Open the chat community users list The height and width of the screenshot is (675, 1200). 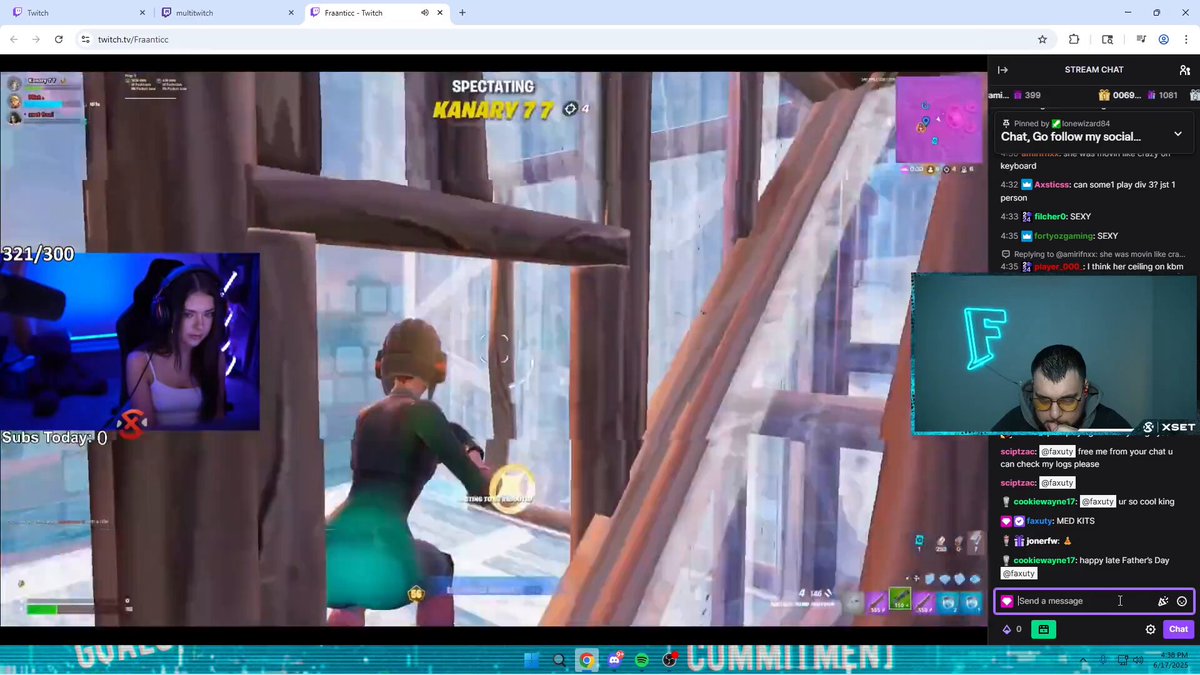1184,70
